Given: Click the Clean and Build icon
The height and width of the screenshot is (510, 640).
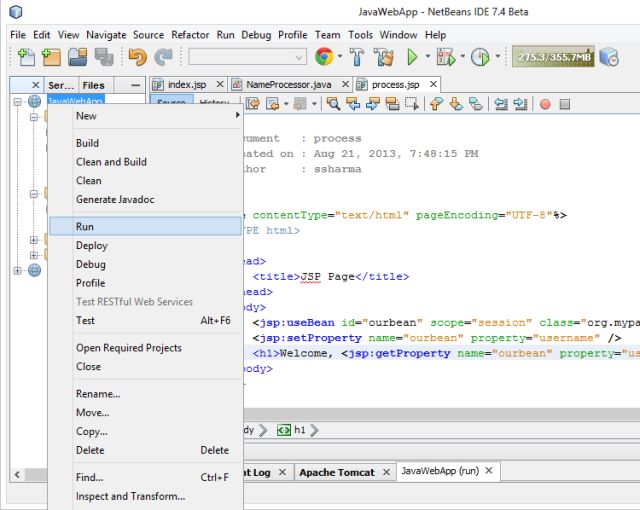Looking at the screenshot, I should pyautogui.click(x=385, y=58).
